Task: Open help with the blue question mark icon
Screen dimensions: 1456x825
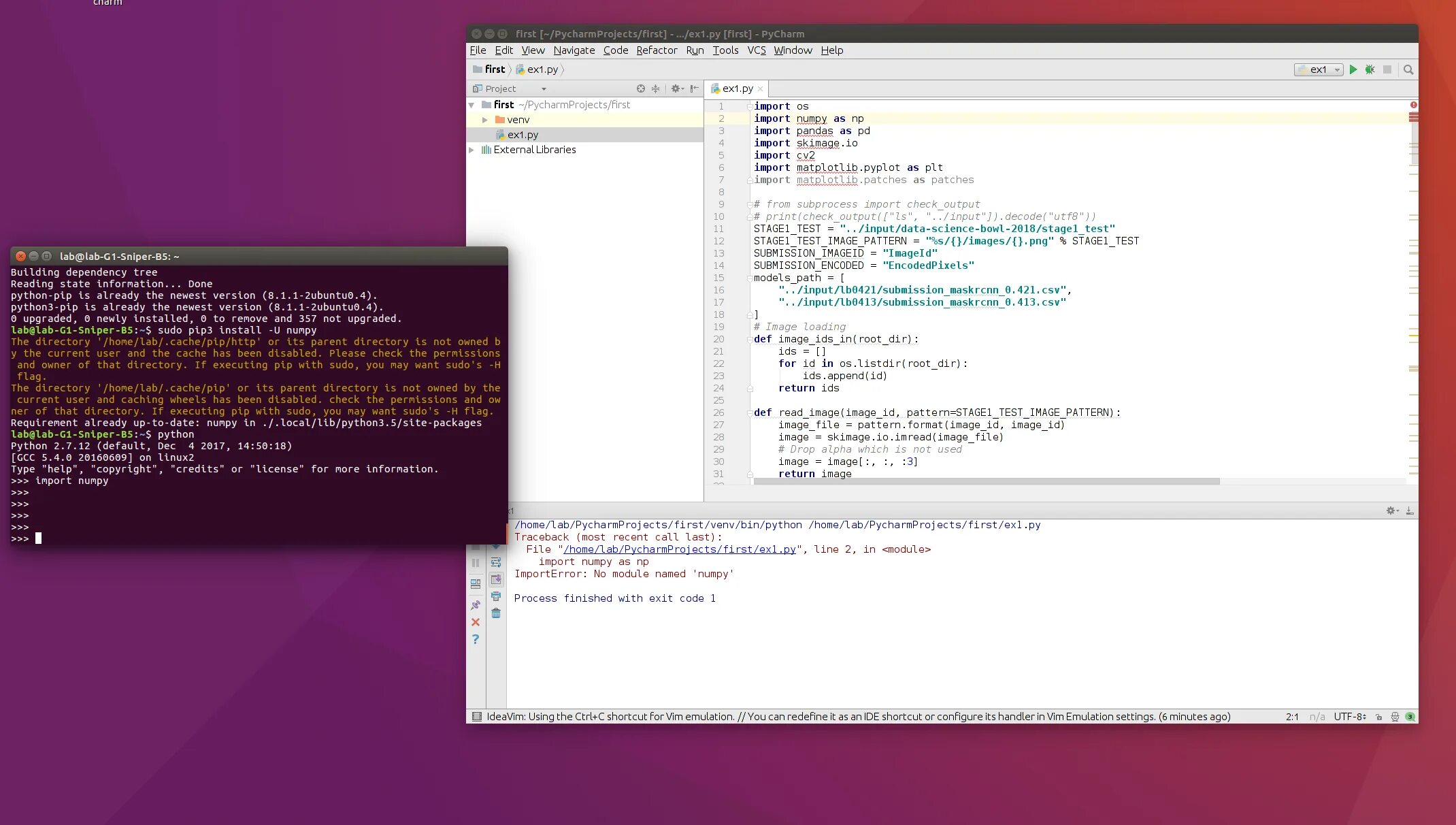Action: click(476, 639)
